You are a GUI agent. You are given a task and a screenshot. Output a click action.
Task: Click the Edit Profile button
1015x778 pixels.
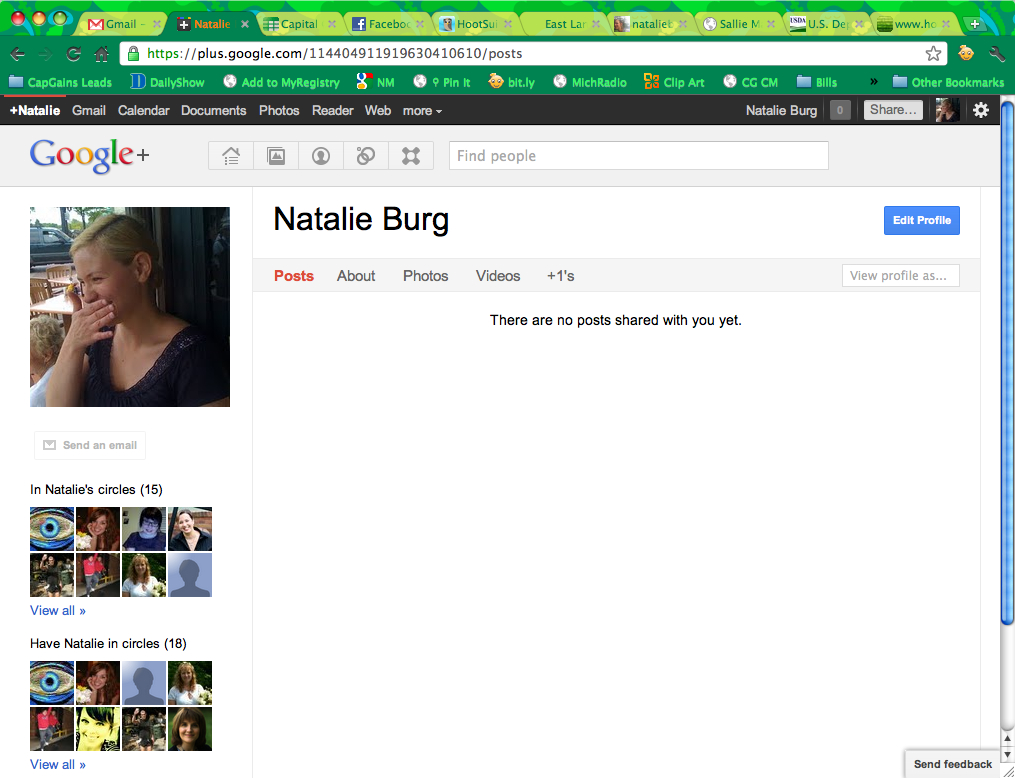[921, 220]
